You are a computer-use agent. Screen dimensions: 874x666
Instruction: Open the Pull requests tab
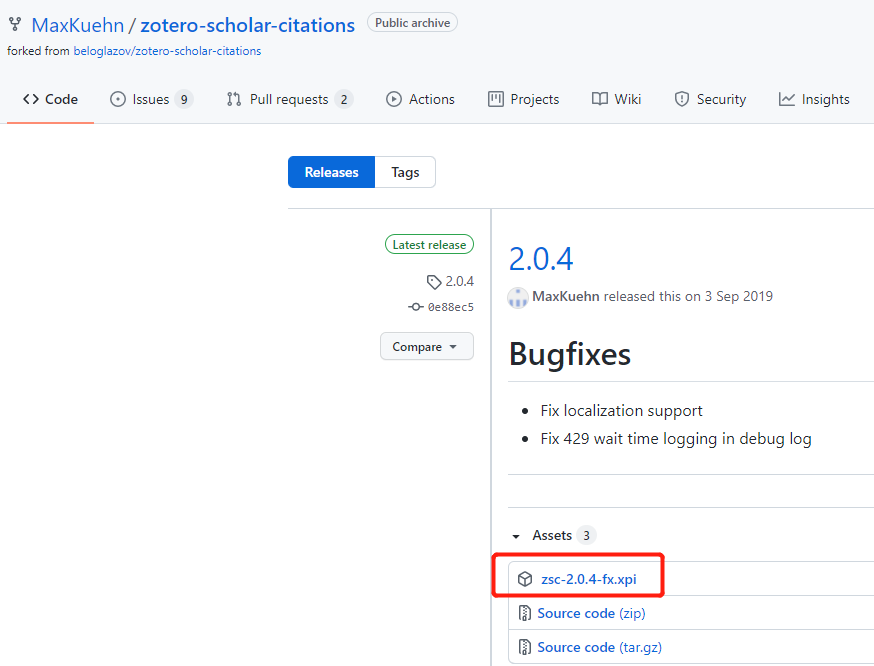click(289, 99)
